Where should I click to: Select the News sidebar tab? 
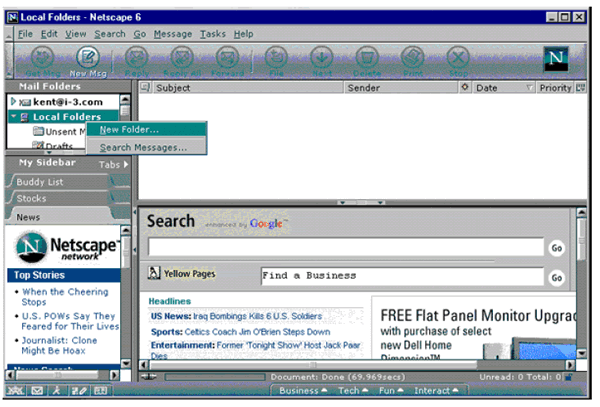pyautogui.click(x=61, y=217)
